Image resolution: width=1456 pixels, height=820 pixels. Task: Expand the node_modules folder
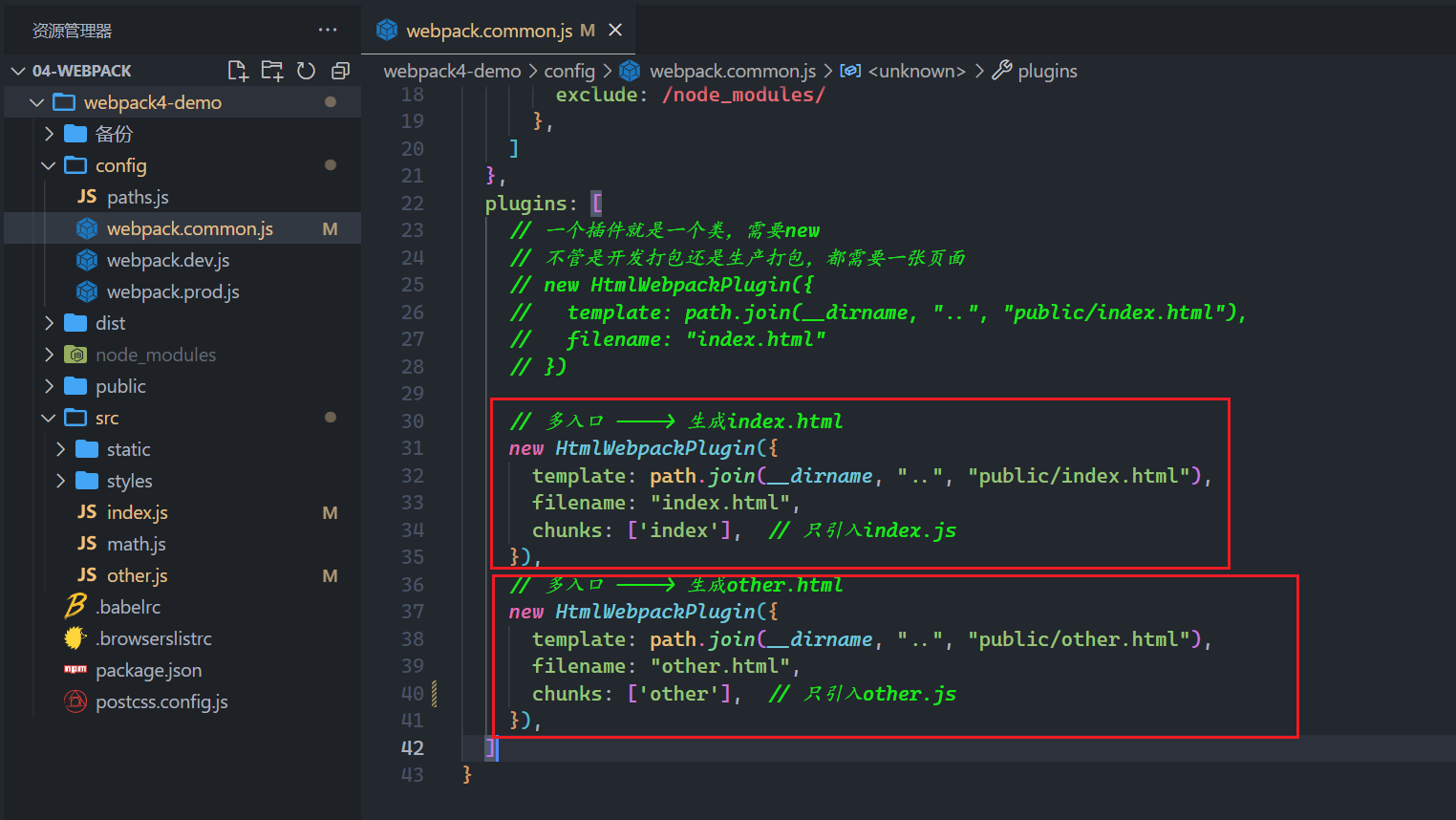[x=49, y=355]
